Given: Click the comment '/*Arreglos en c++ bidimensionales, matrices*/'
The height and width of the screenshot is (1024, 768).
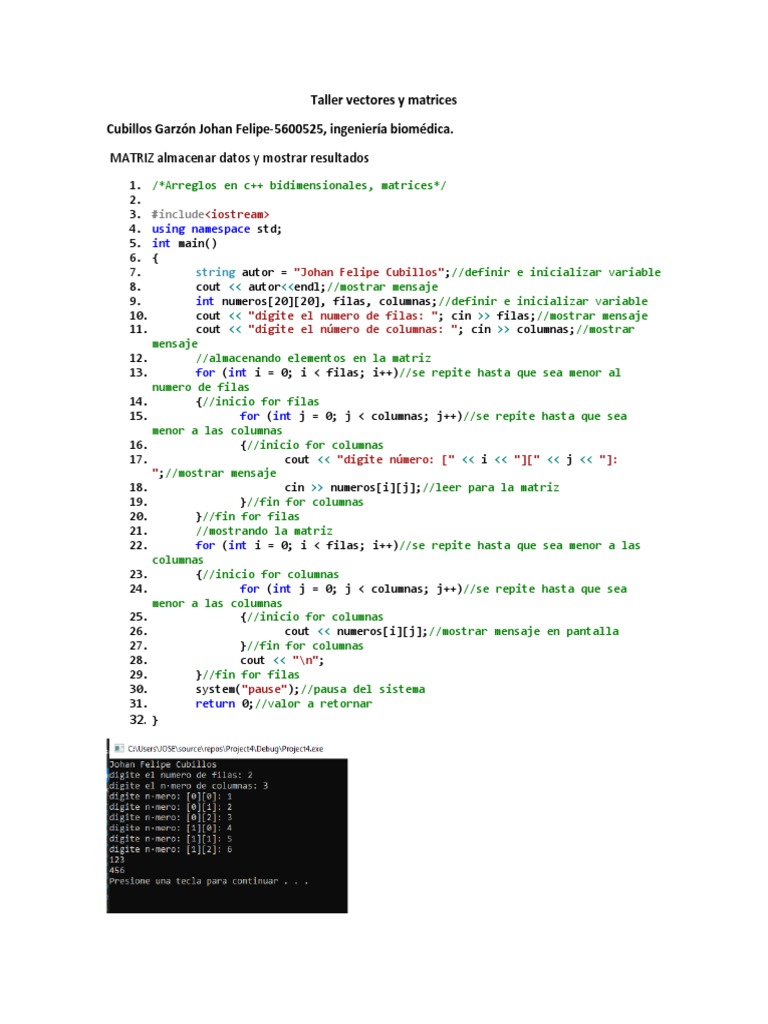Looking at the screenshot, I should tap(299, 185).
